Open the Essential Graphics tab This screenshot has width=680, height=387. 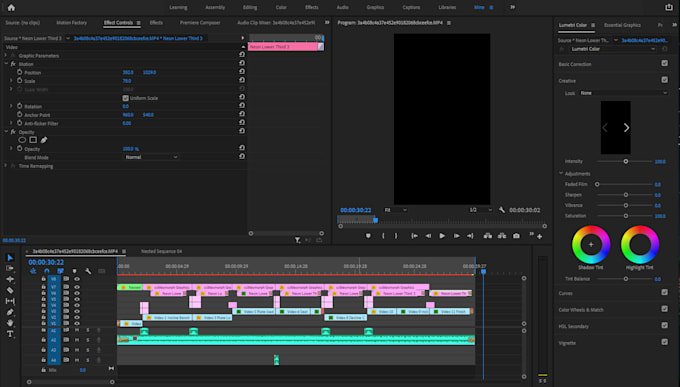pyautogui.click(x=622, y=25)
